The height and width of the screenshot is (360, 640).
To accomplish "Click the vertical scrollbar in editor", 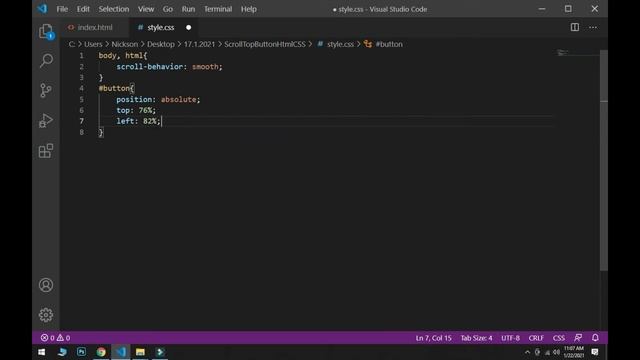I will 604,159.
